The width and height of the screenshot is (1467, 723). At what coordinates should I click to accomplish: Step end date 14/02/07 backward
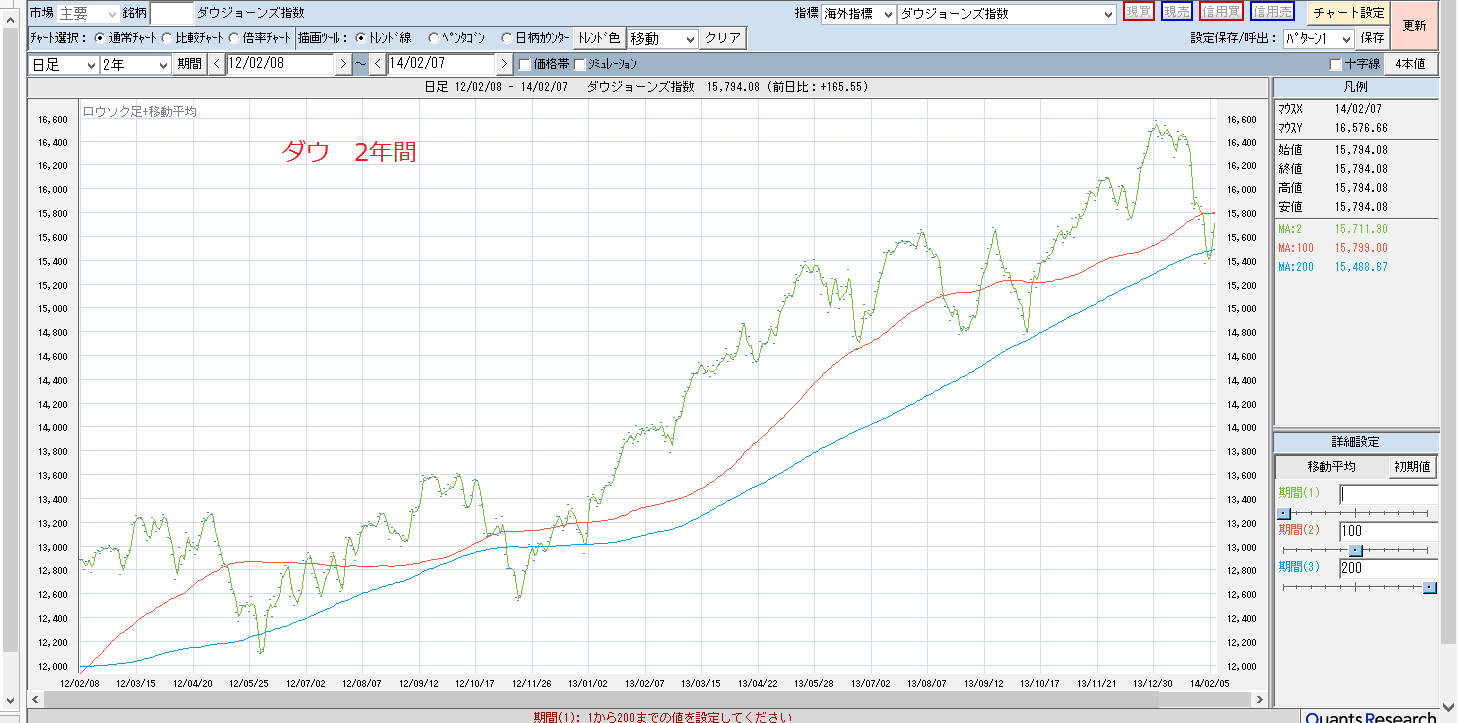(378, 64)
